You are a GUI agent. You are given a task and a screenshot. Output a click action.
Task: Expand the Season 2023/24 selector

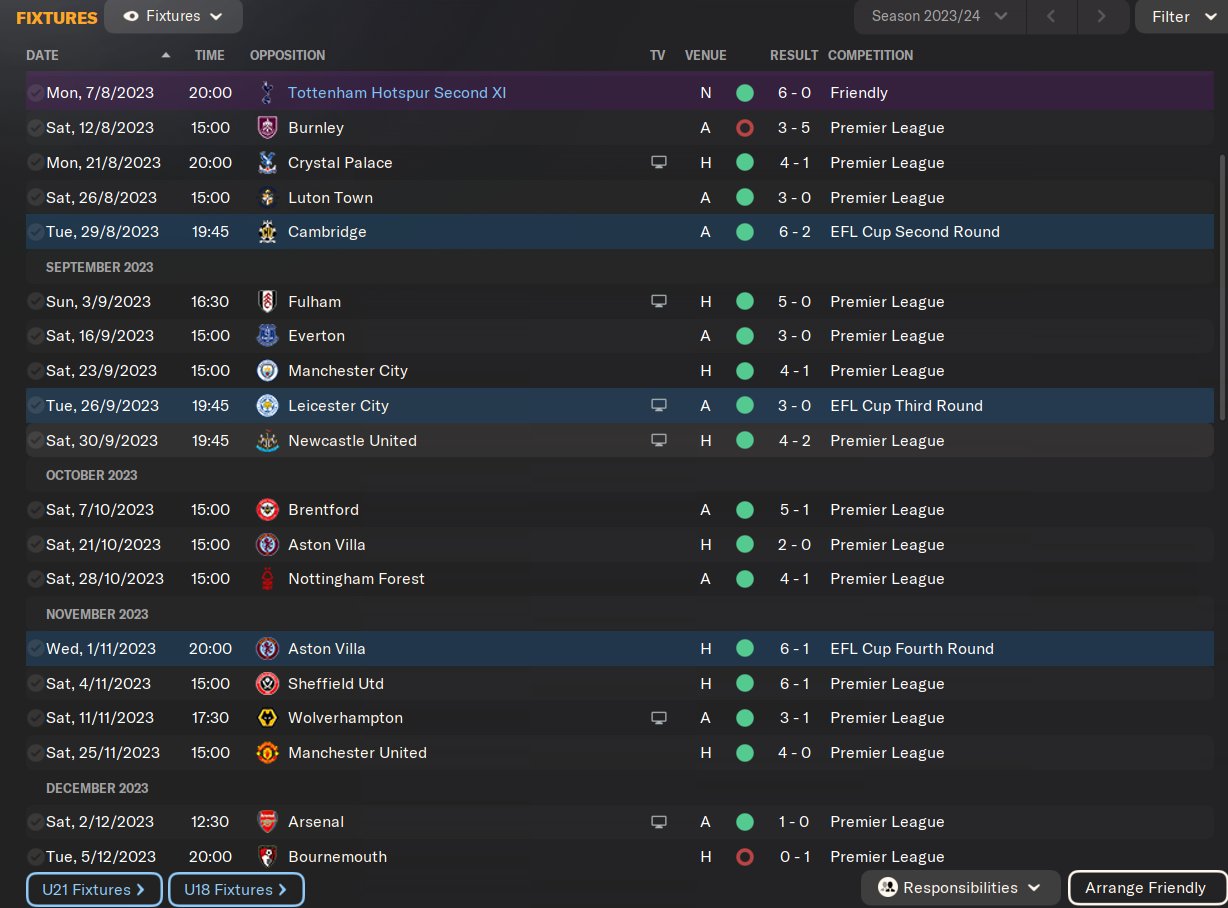pos(939,16)
